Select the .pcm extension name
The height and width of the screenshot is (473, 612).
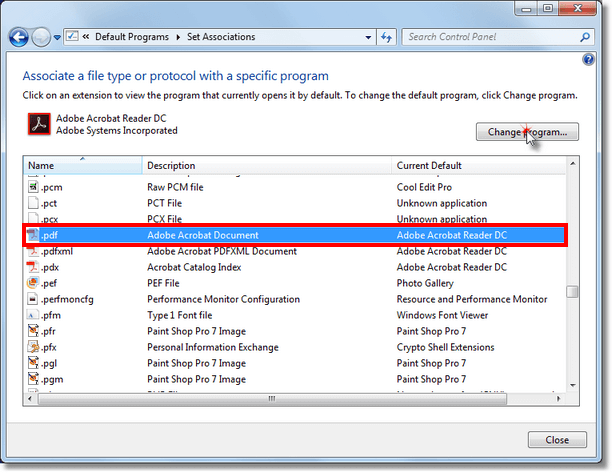click(x=52, y=187)
